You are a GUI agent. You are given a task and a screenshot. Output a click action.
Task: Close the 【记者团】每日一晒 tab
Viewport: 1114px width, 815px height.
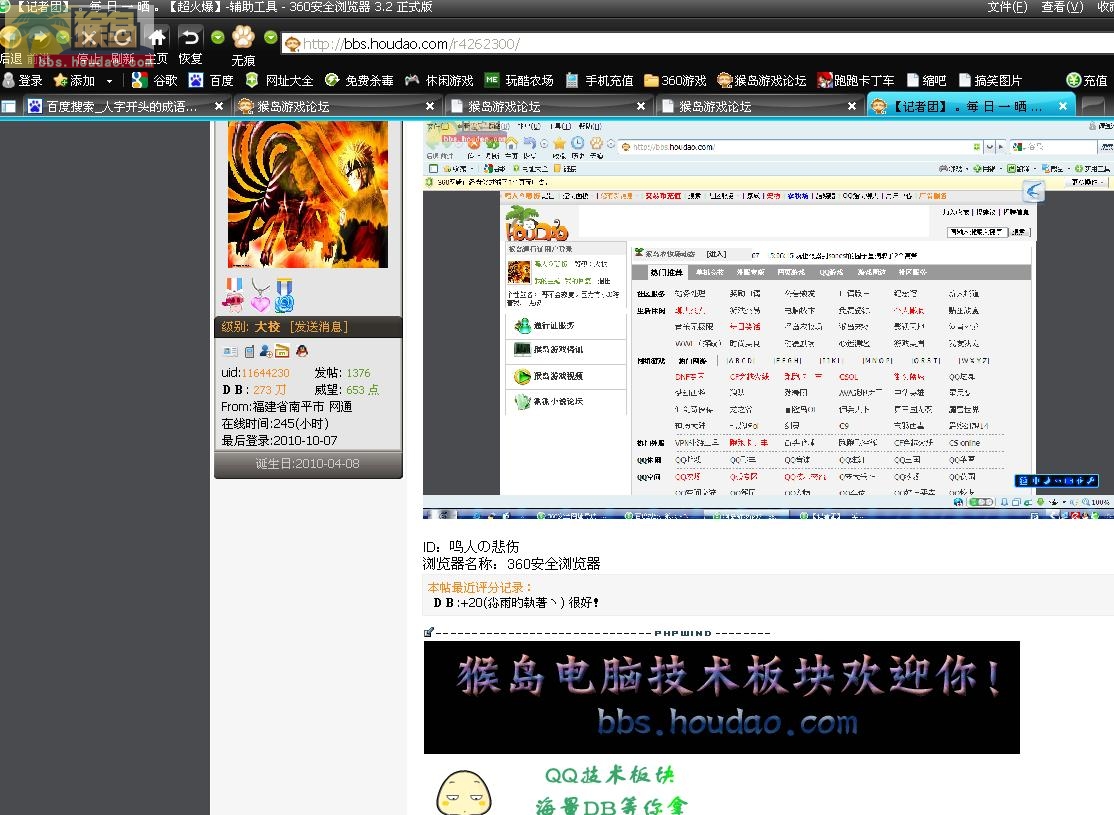pyautogui.click(x=1063, y=107)
